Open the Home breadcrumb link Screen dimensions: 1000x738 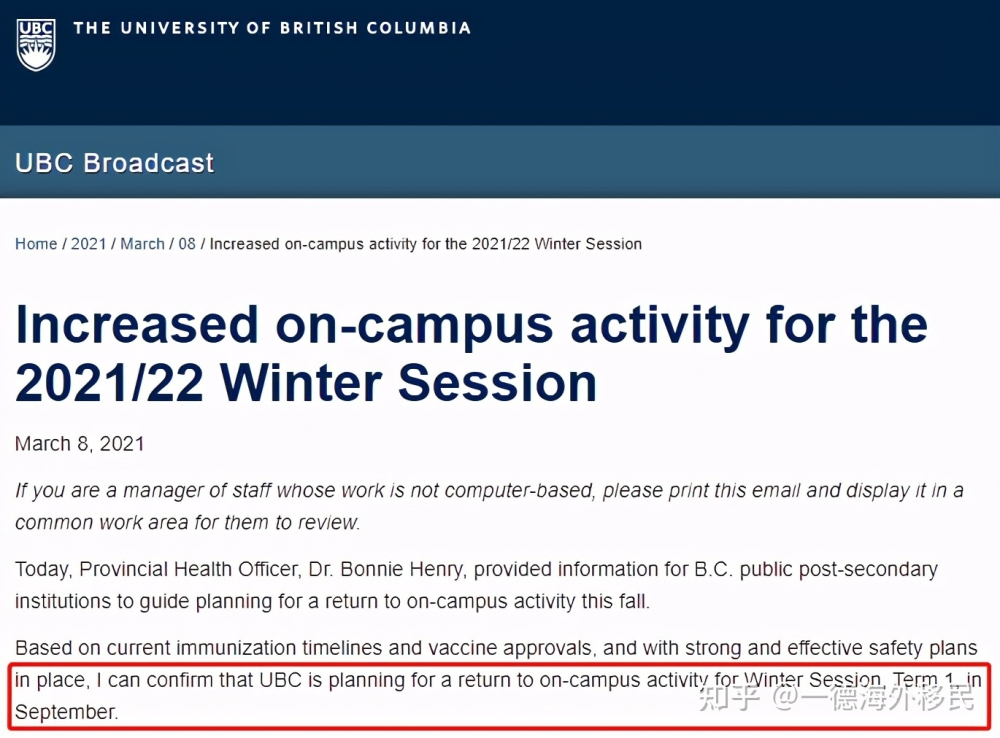[36, 244]
